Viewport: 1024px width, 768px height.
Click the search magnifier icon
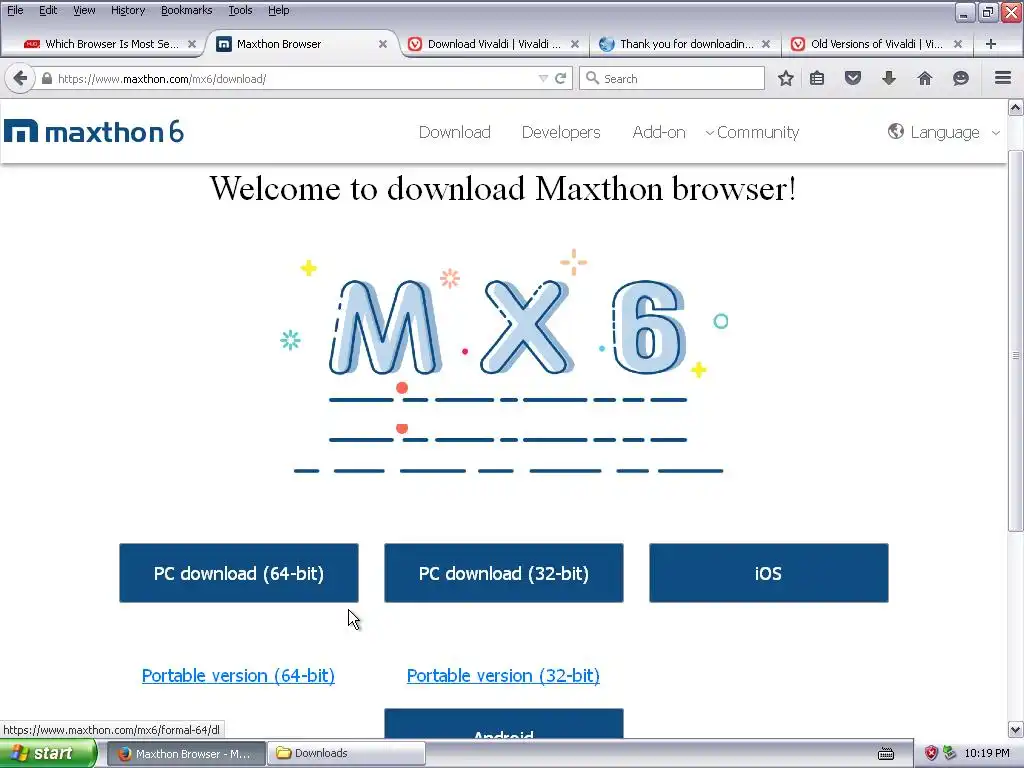pyautogui.click(x=592, y=78)
